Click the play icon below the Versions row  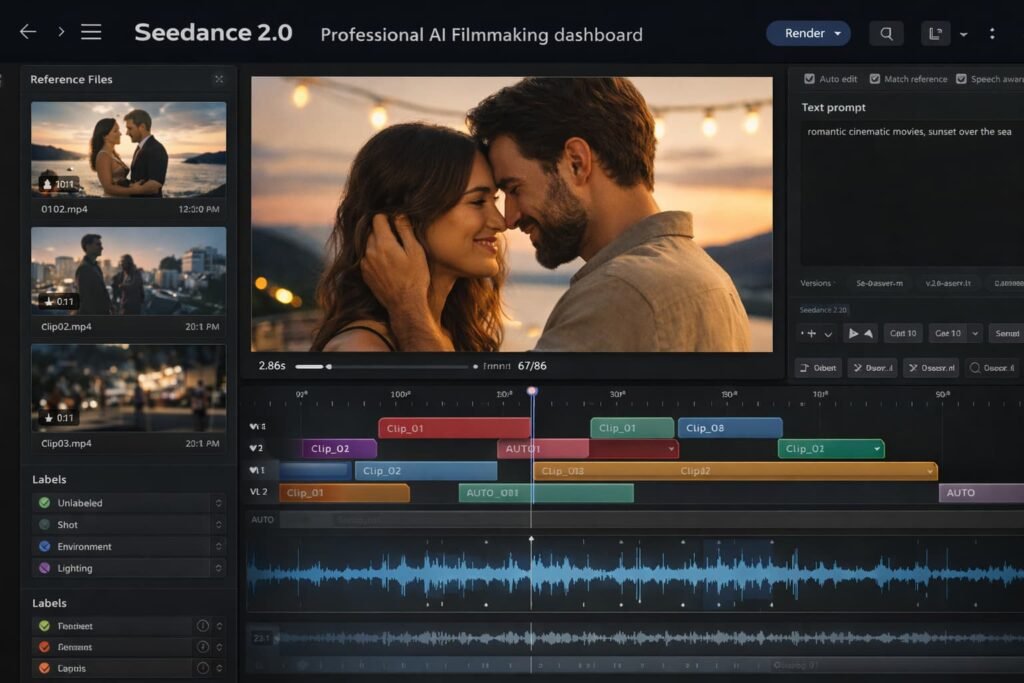[854, 334]
